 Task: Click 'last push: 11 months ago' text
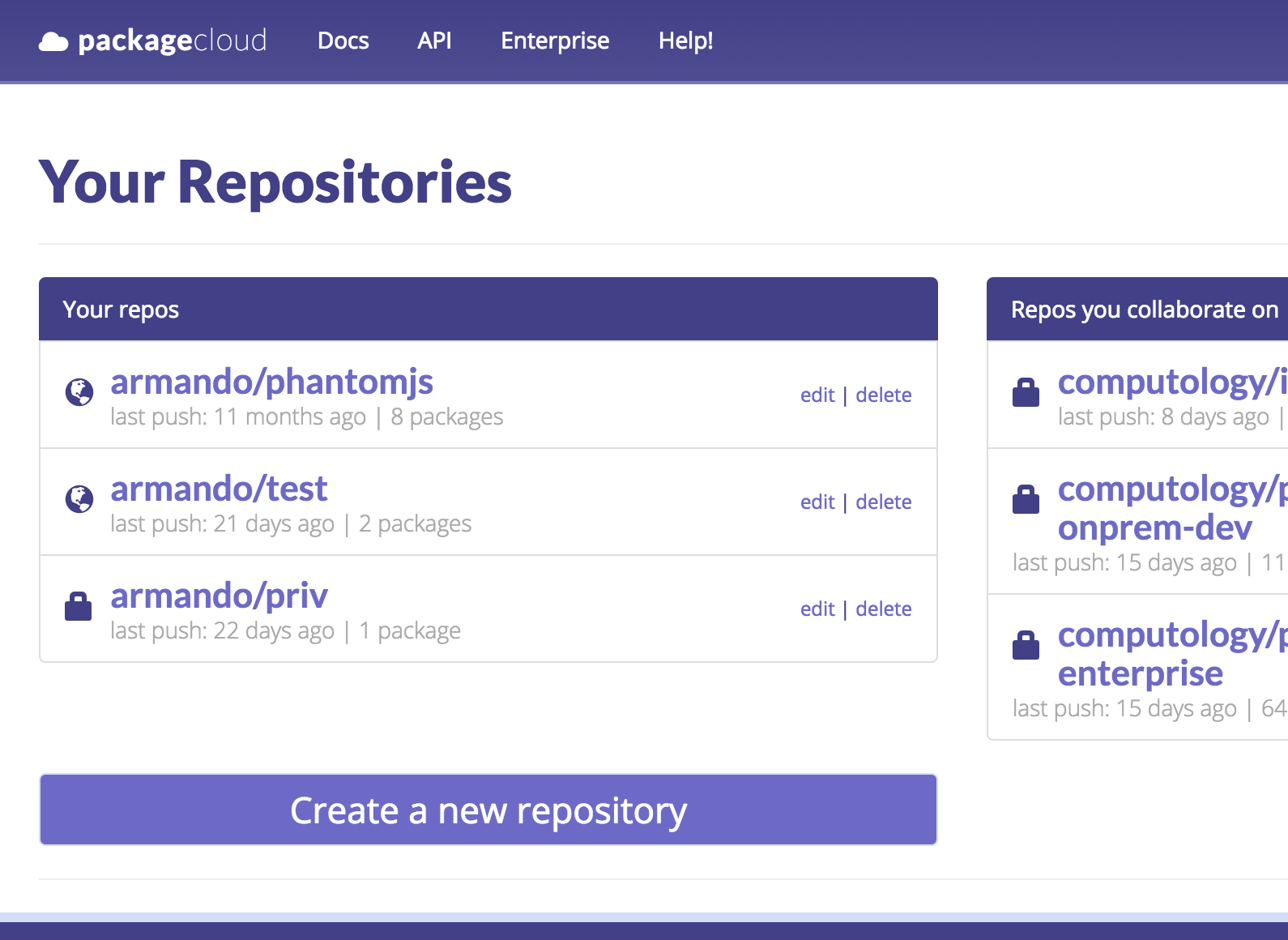click(x=238, y=417)
